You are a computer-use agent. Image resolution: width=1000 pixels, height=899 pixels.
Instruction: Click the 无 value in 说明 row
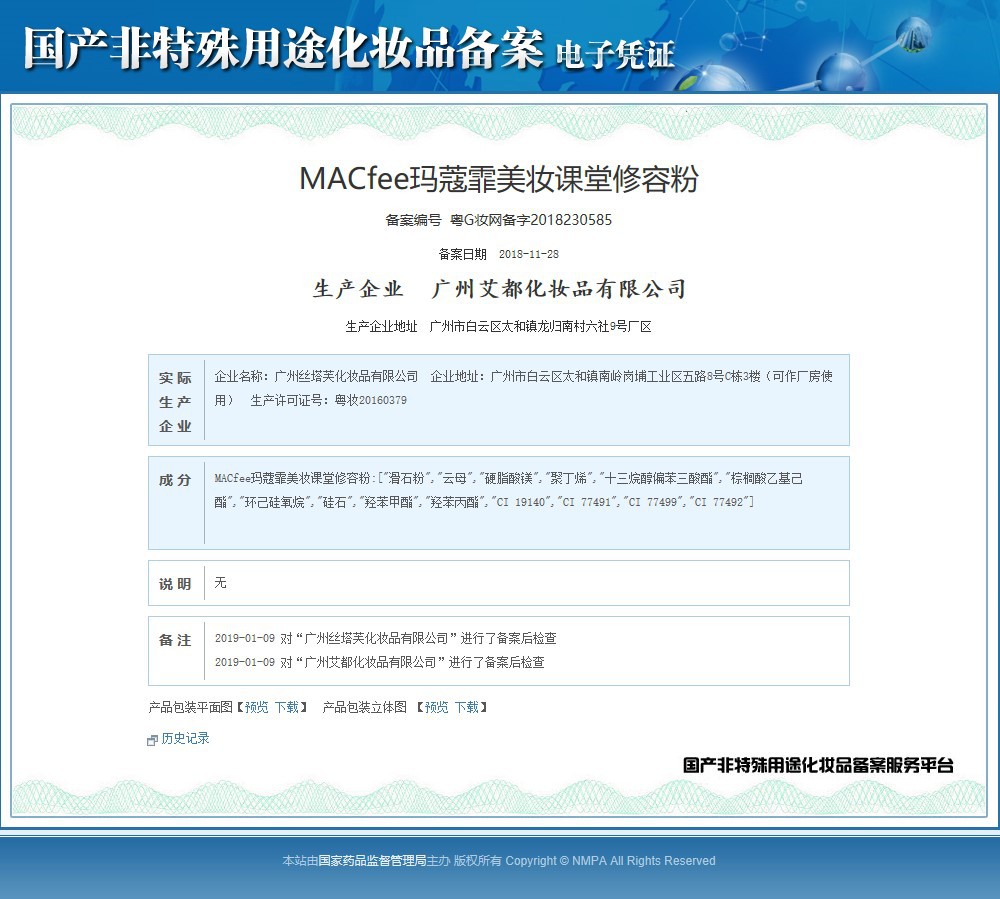[221, 582]
